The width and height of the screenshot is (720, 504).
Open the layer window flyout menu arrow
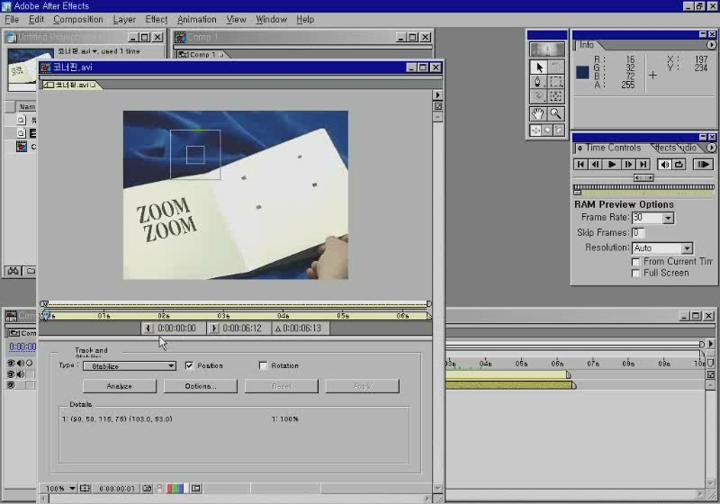(438, 95)
